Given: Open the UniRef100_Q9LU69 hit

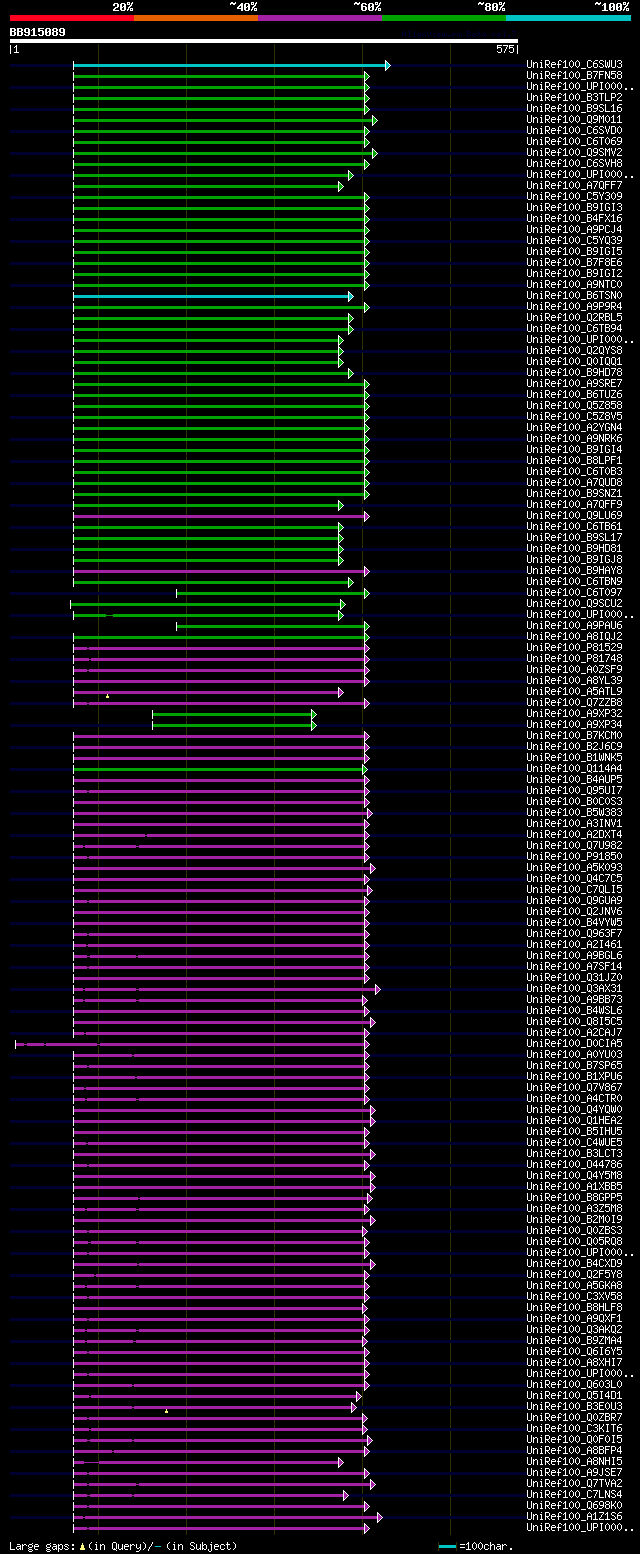Looking at the screenshot, I should pyautogui.click(x=574, y=515).
